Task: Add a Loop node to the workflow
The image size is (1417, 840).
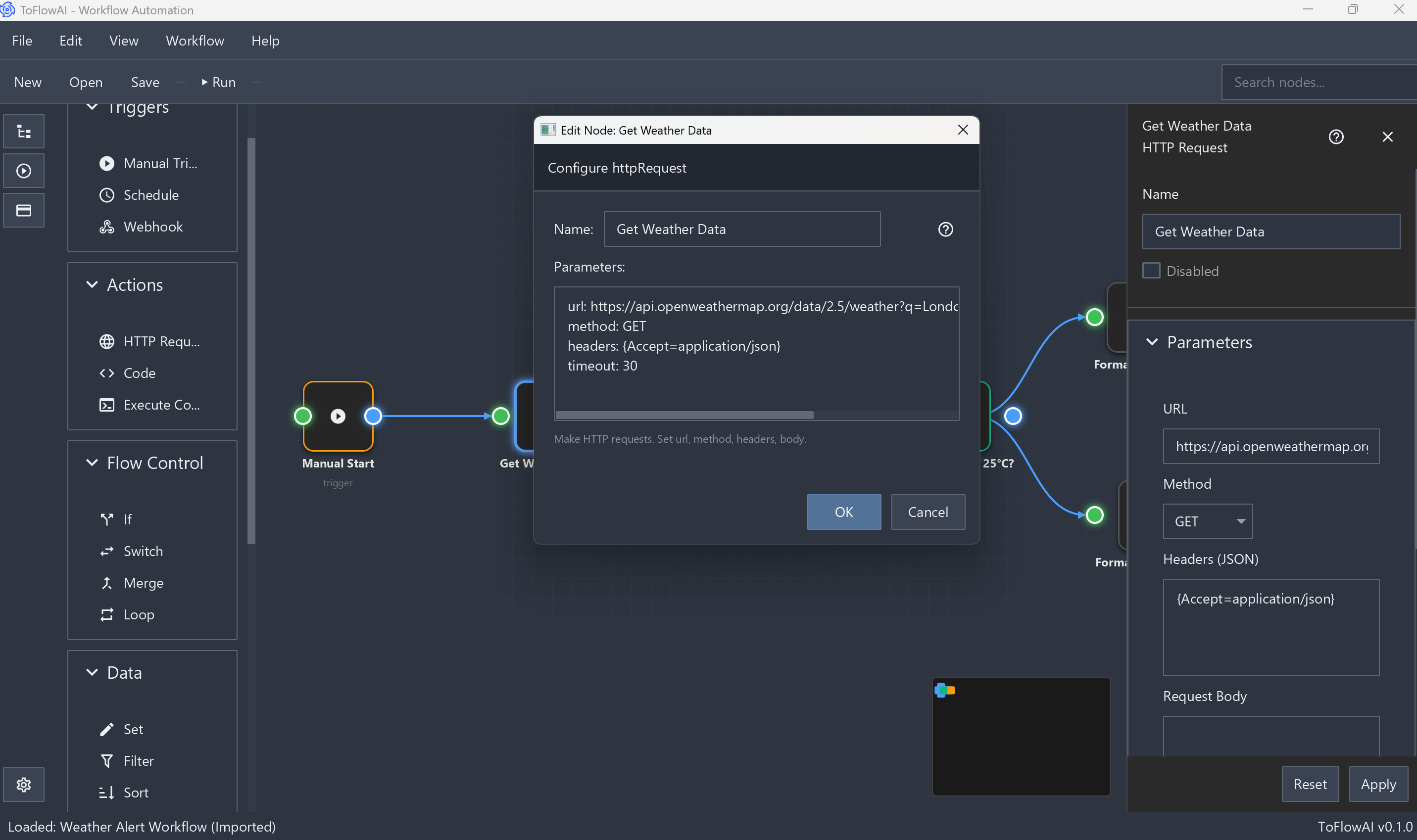Action: click(x=139, y=614)
